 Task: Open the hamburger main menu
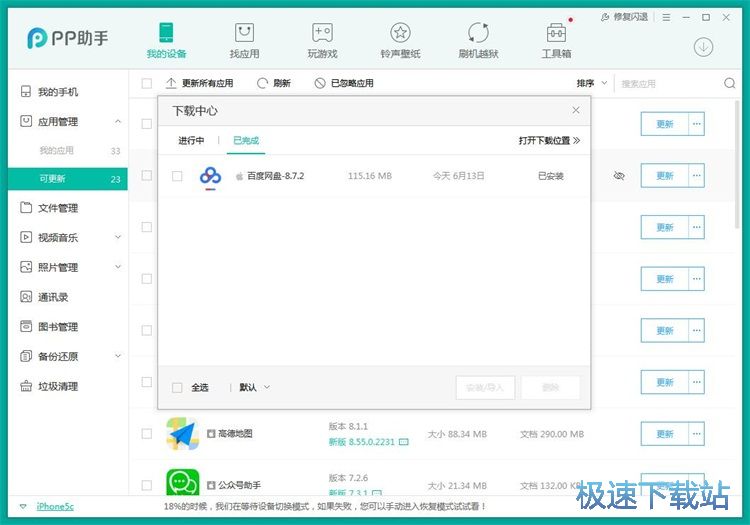pos(666,17)
